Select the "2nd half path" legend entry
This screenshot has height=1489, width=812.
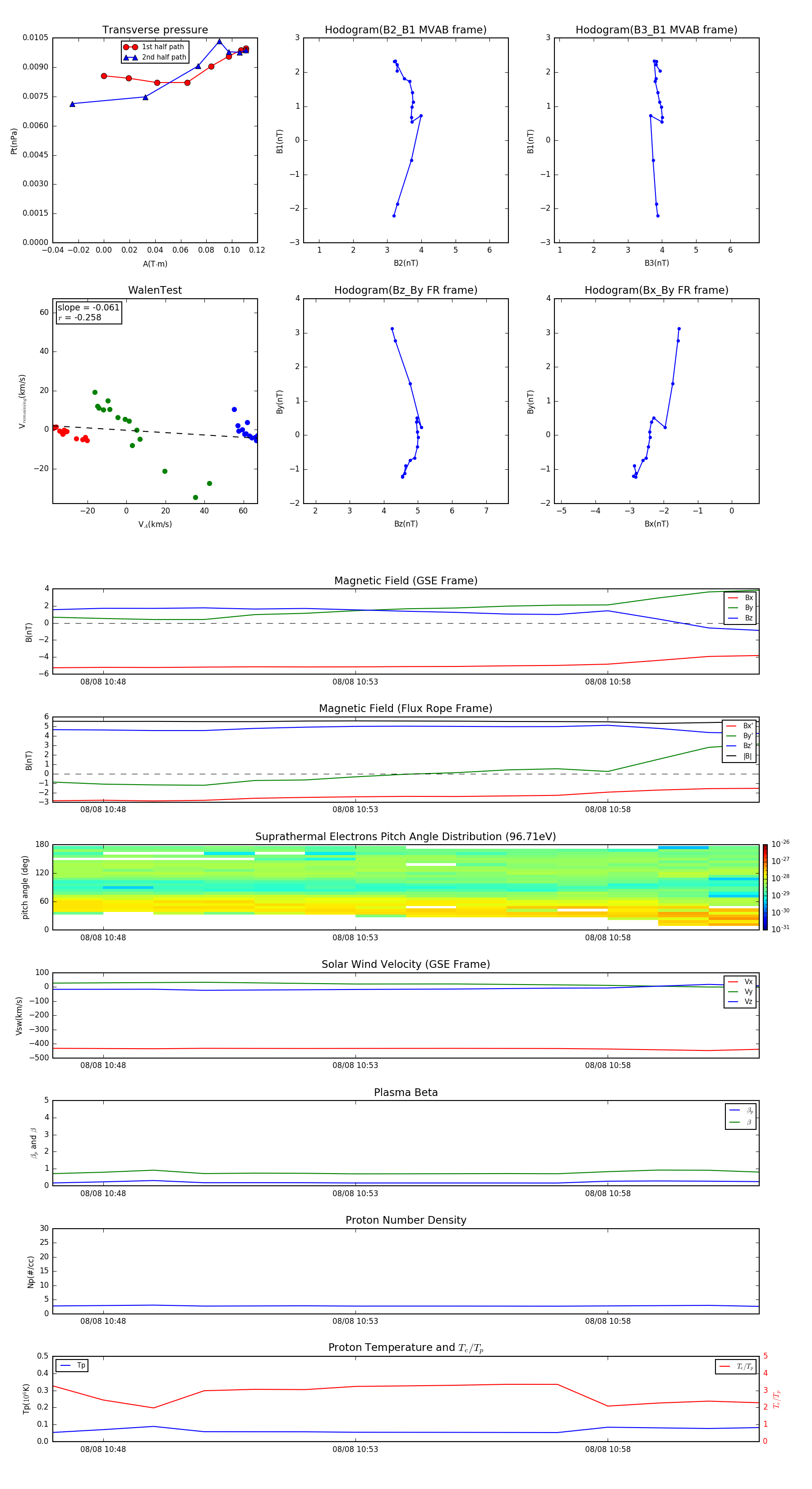coord(155,57)
